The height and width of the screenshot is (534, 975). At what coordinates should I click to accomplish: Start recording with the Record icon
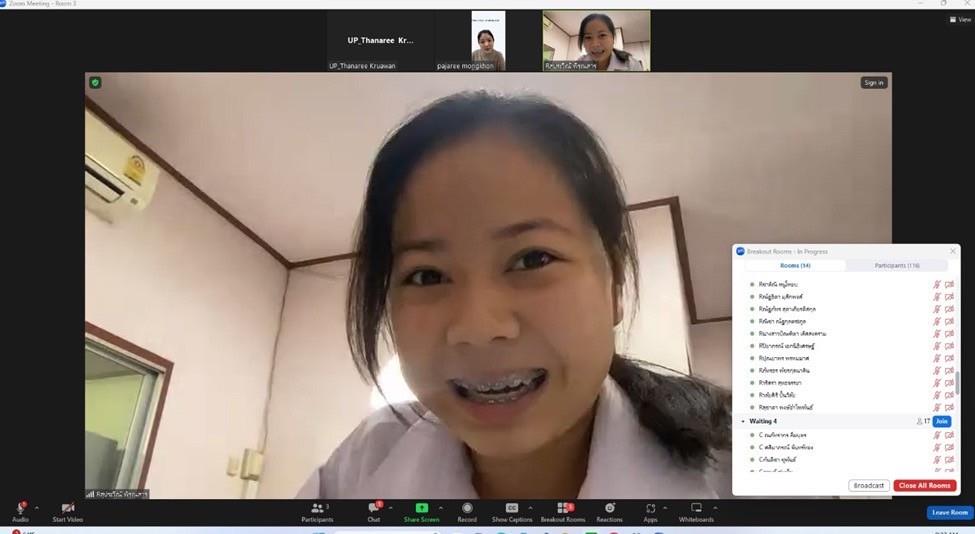click(467, 512)
